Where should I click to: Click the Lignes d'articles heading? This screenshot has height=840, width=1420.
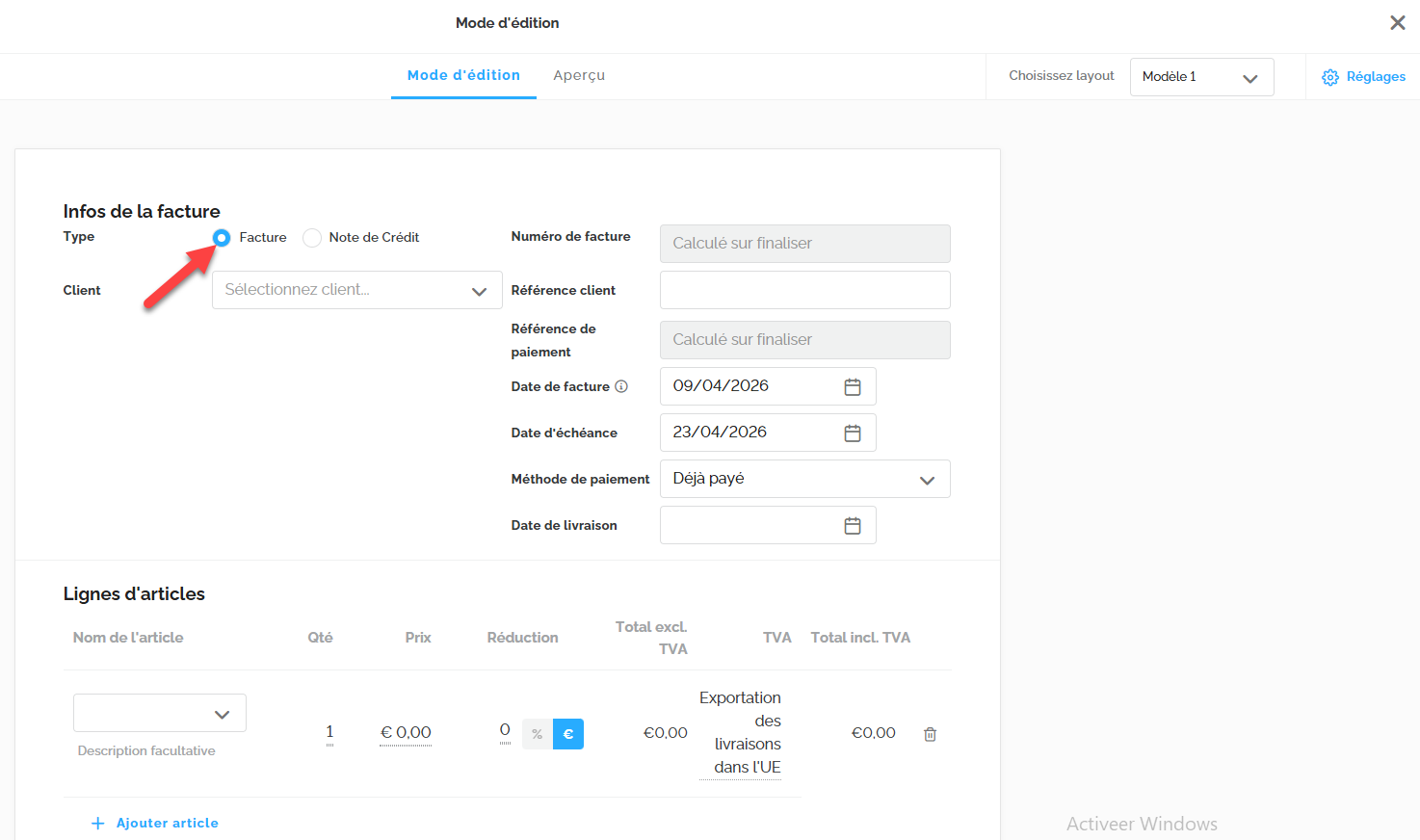click(134, 593)
